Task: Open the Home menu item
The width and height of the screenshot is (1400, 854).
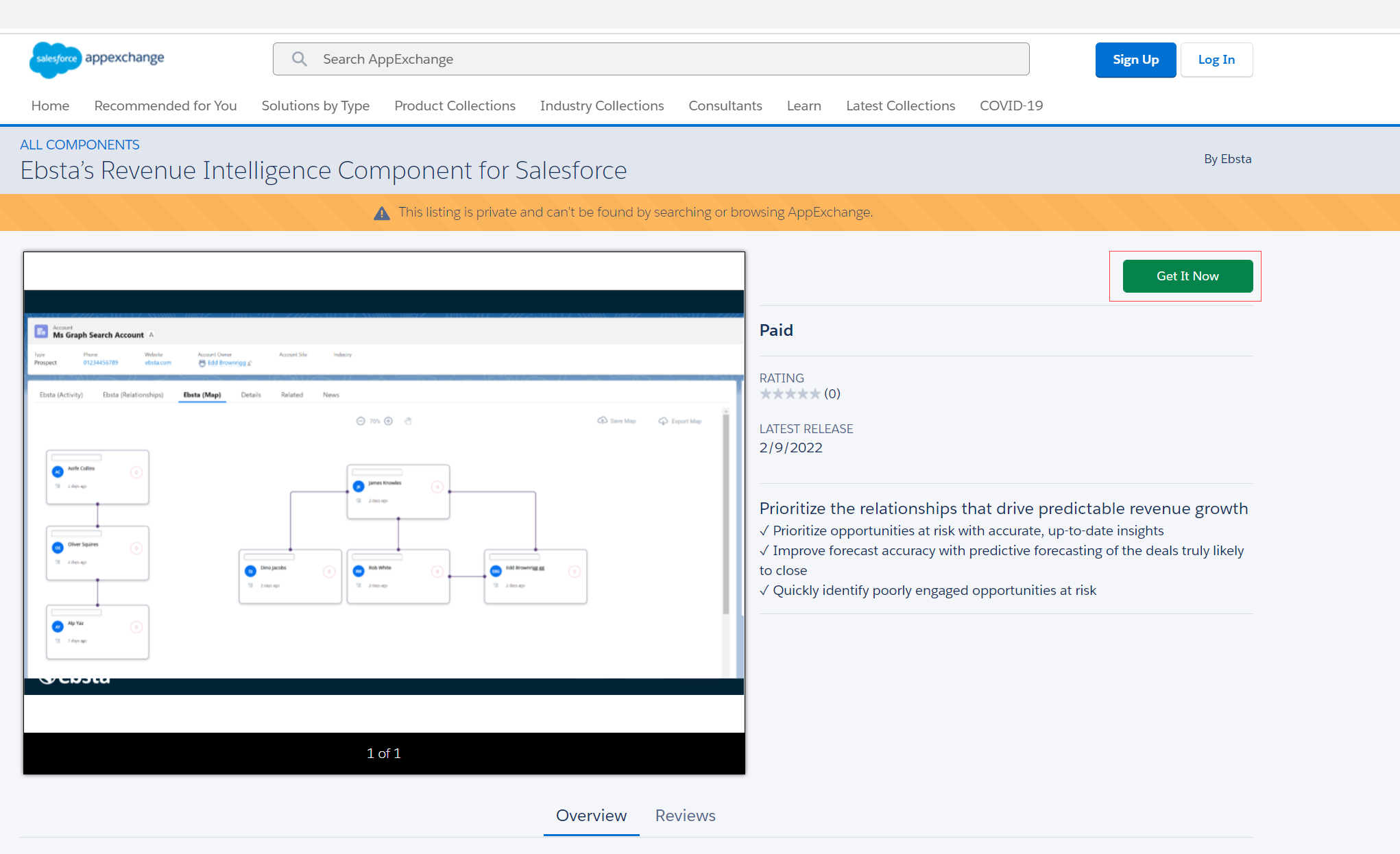Action: click(x=50, y=106)
